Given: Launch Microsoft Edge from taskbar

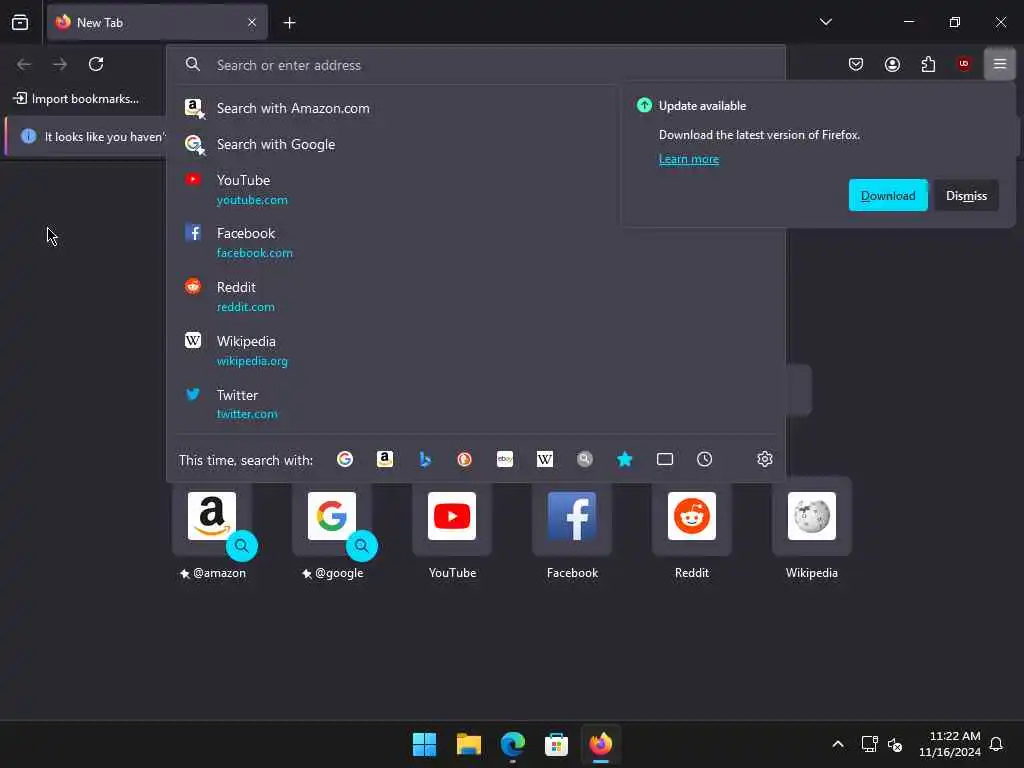Looking at the screenshot, I should pos(513,744).
